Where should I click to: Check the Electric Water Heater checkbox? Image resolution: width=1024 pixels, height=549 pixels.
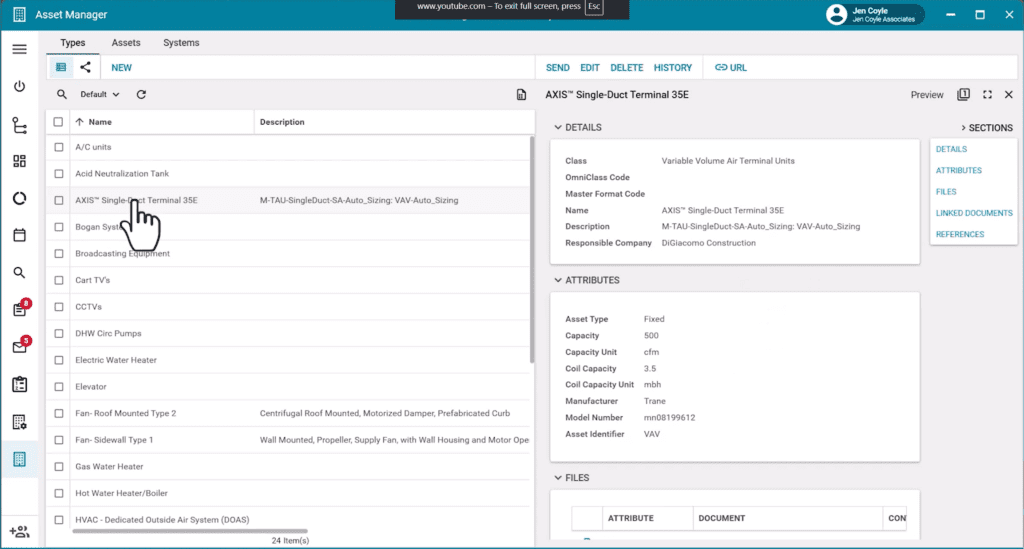point(59,360)
